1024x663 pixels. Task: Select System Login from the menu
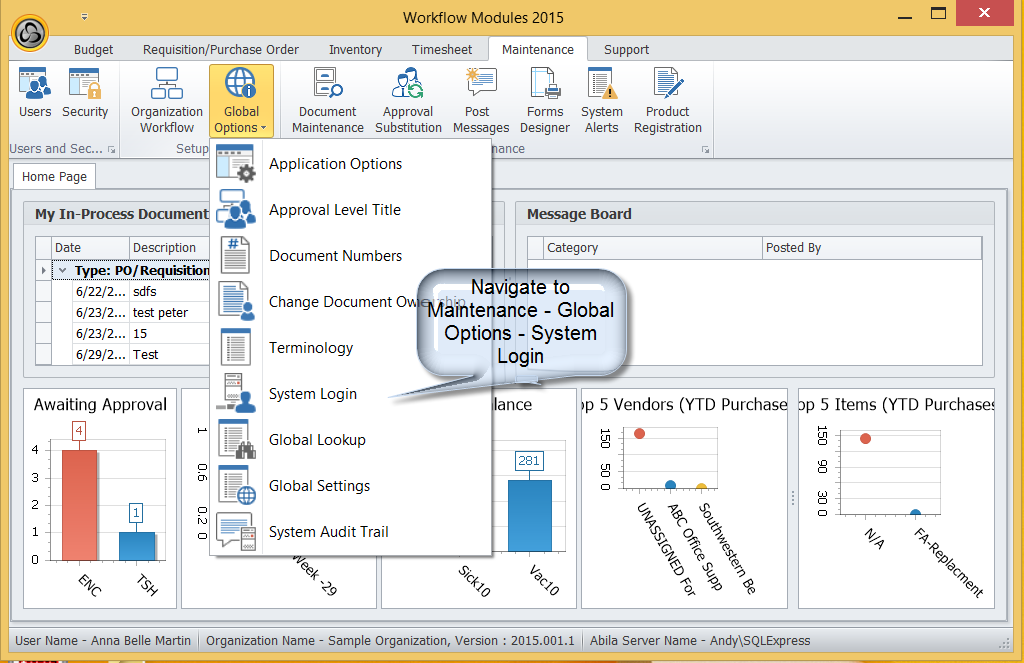[x=312, y=394]
